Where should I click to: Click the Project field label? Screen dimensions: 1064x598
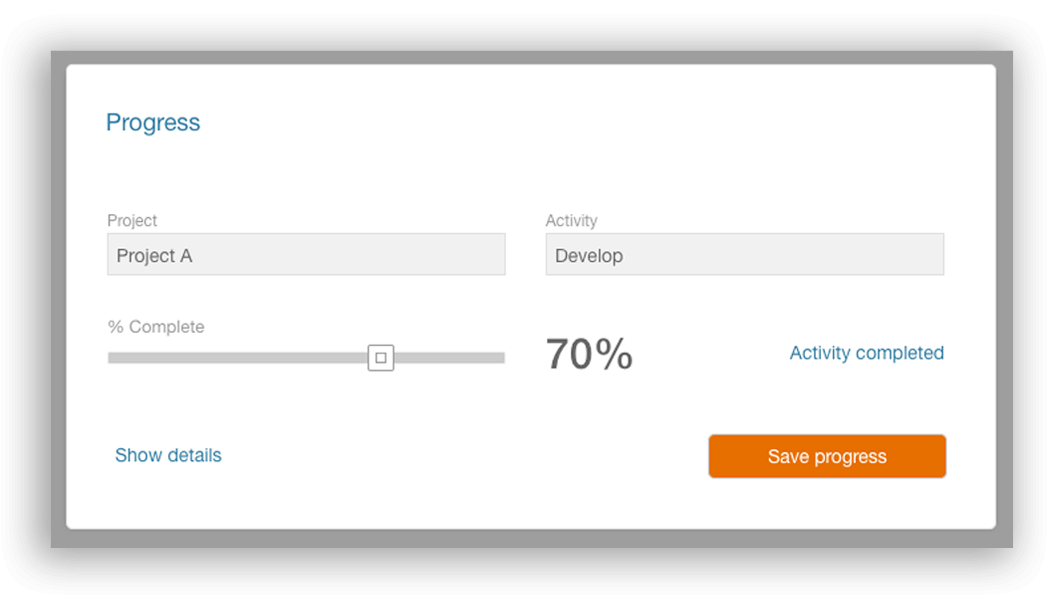click(132, 221)
